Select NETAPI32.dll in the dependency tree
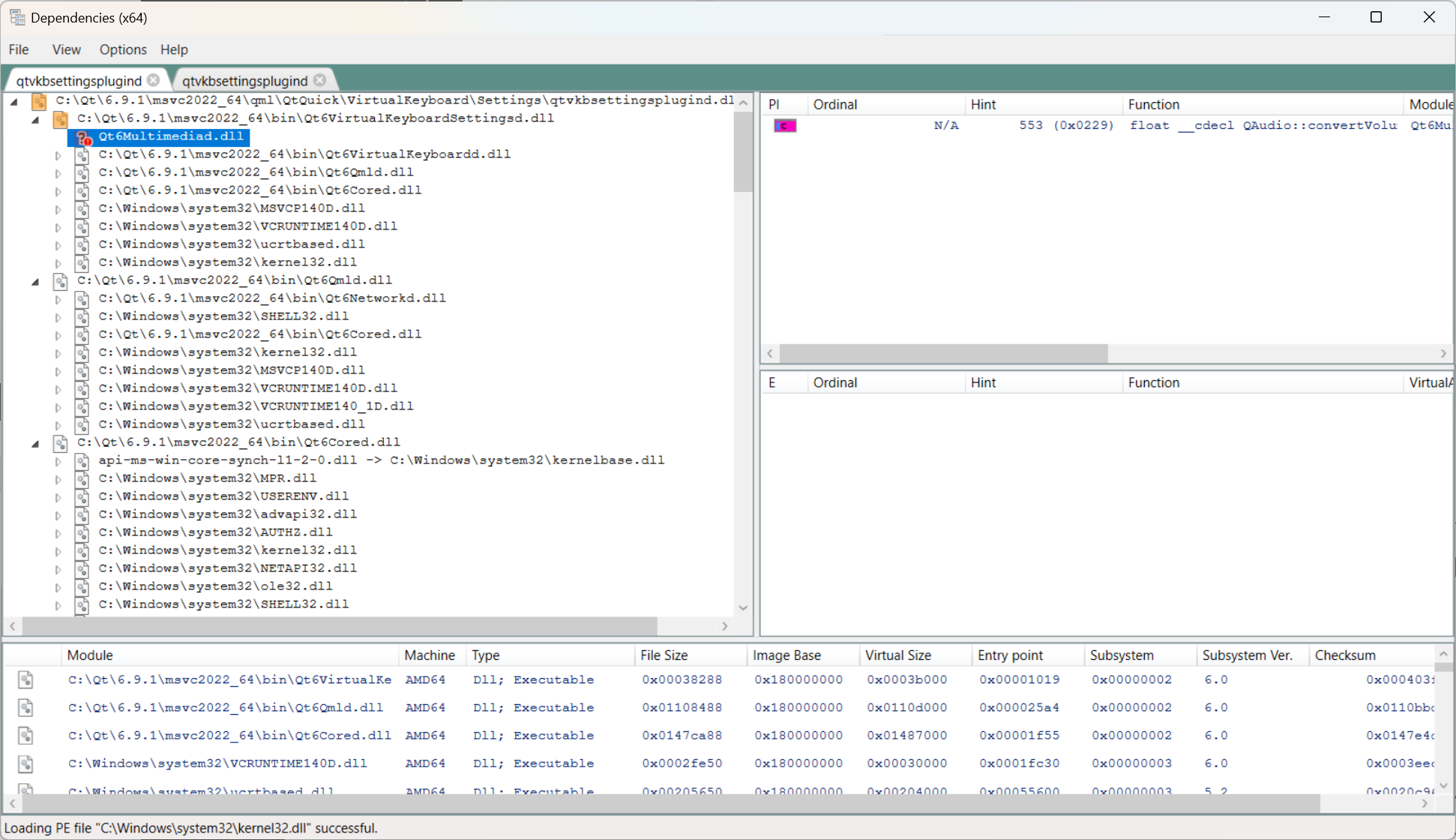The height and width of the screenshot is (840, 1456). tap(226, 568)
